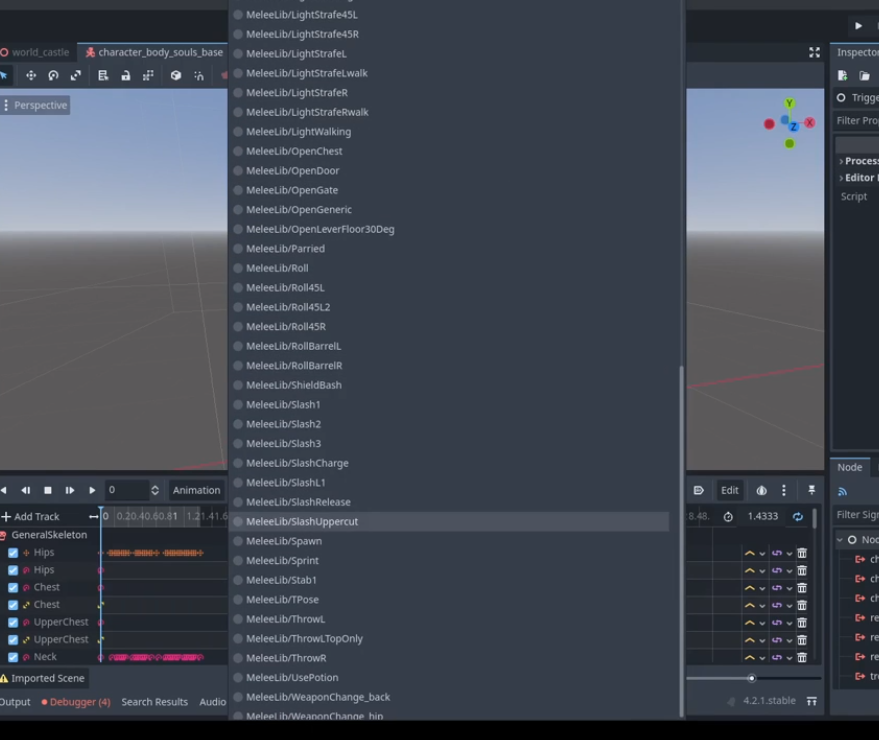Play animation forward from current position
This screenshot has height=740, width=879.
92,491
